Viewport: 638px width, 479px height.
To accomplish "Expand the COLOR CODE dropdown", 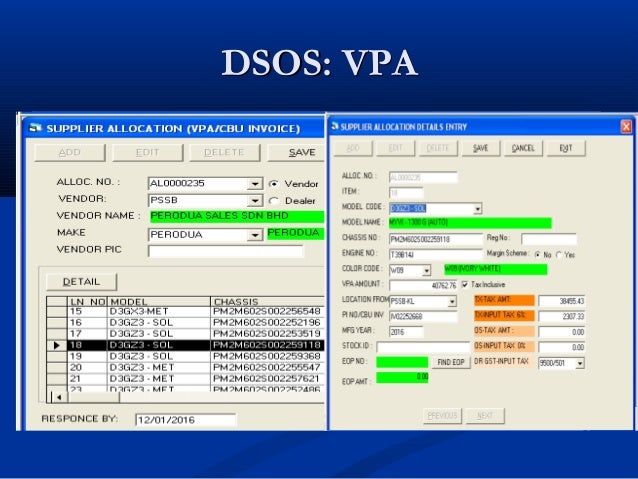I will (x=426, y=270).
